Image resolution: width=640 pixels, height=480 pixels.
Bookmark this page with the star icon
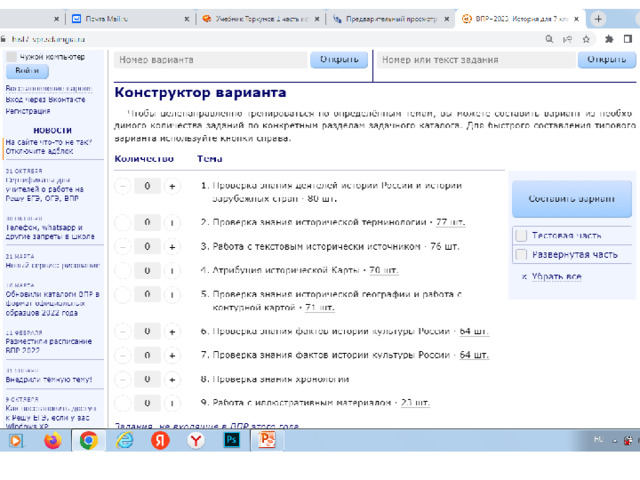tap(586, 39)
